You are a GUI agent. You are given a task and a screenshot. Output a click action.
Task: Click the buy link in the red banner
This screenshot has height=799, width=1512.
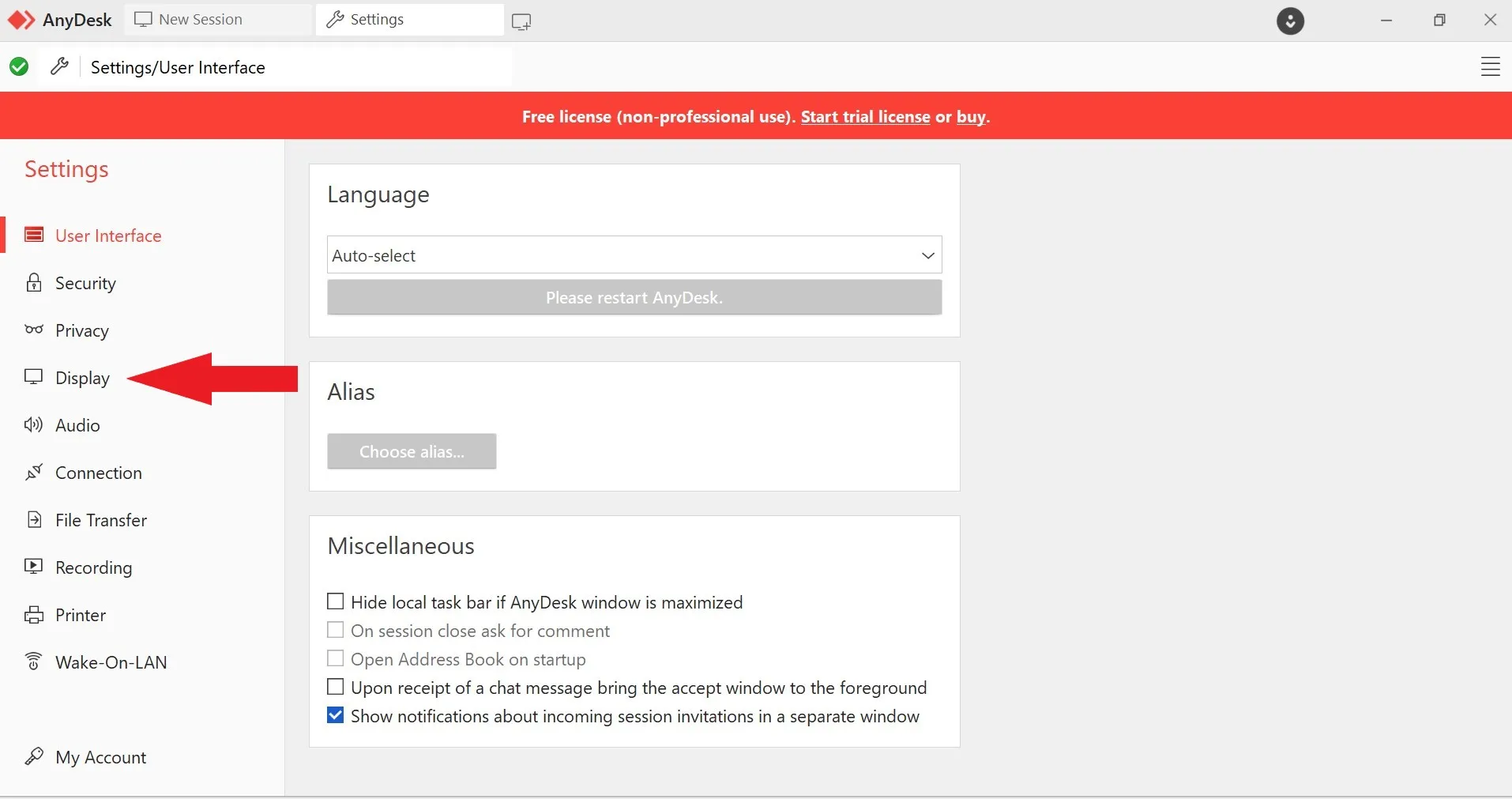coord(971,117)
